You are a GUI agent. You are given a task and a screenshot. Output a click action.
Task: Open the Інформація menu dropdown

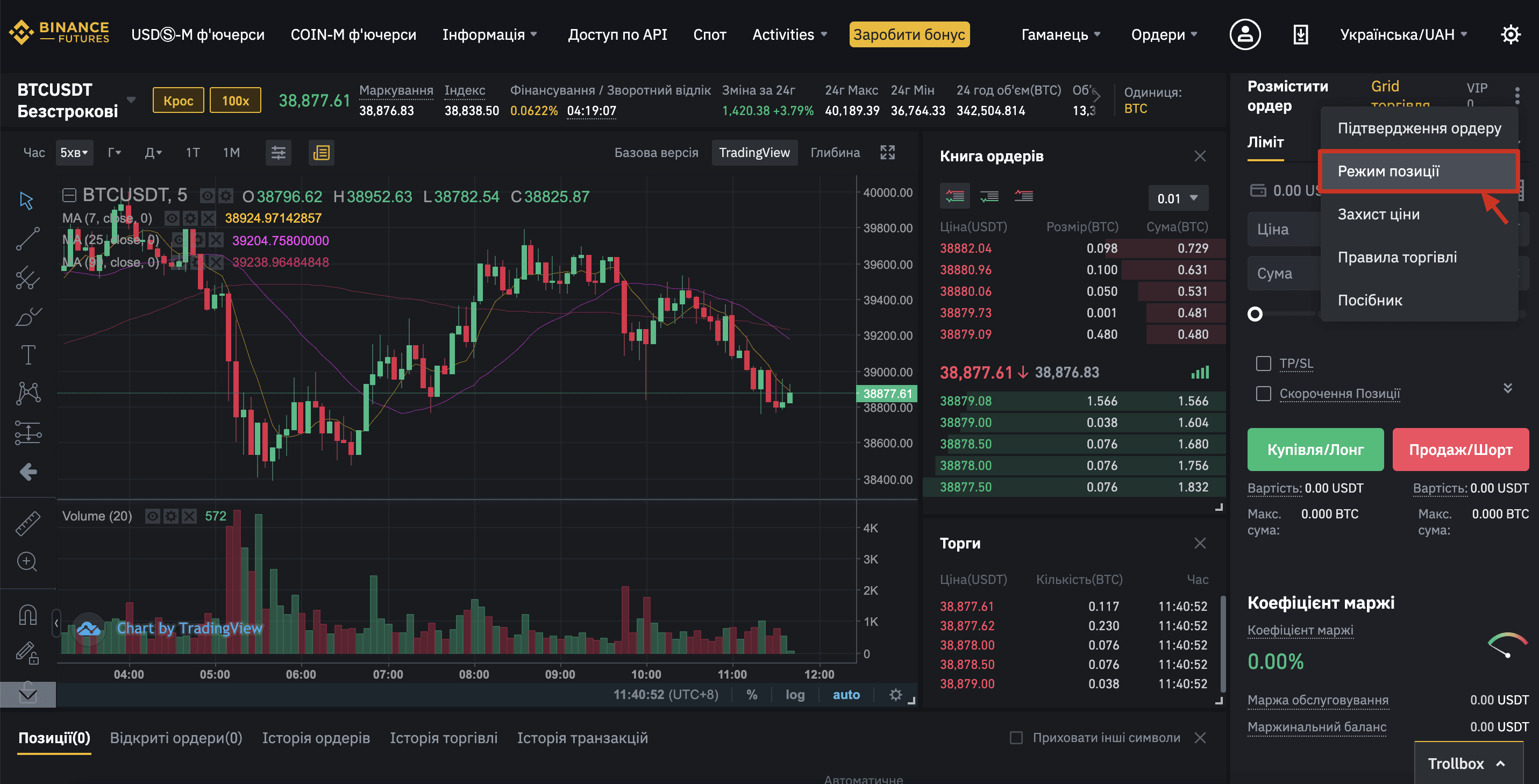(489, 34)
